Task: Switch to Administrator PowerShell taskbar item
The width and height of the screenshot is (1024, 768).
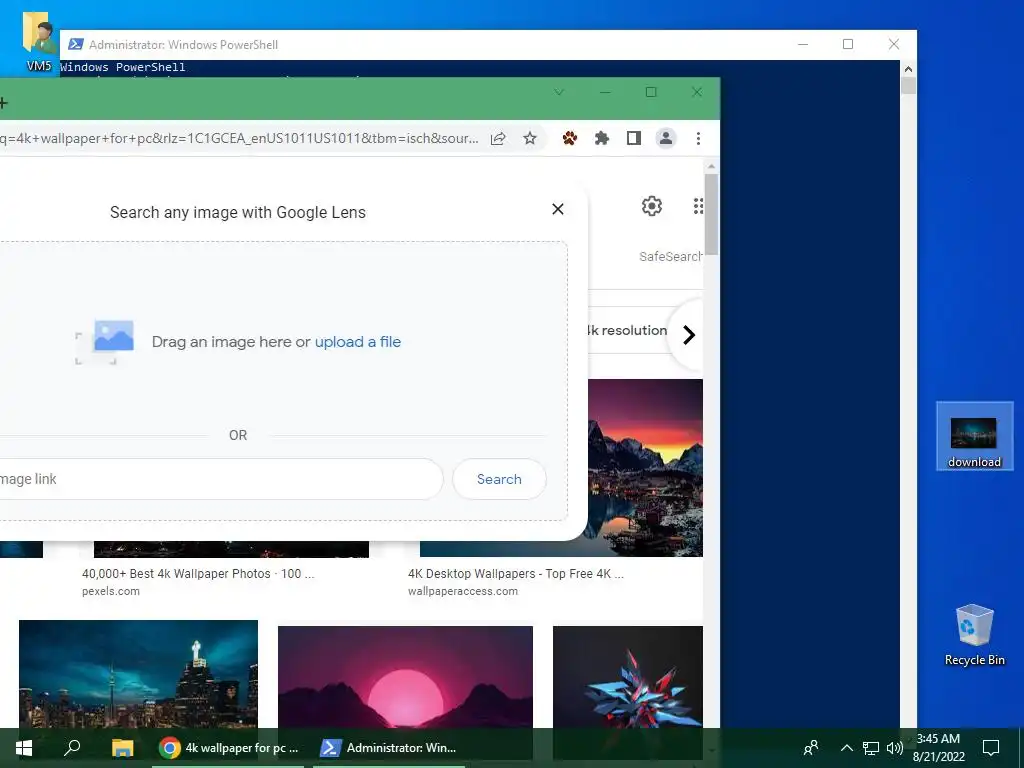Action: (x=389, y=748)
